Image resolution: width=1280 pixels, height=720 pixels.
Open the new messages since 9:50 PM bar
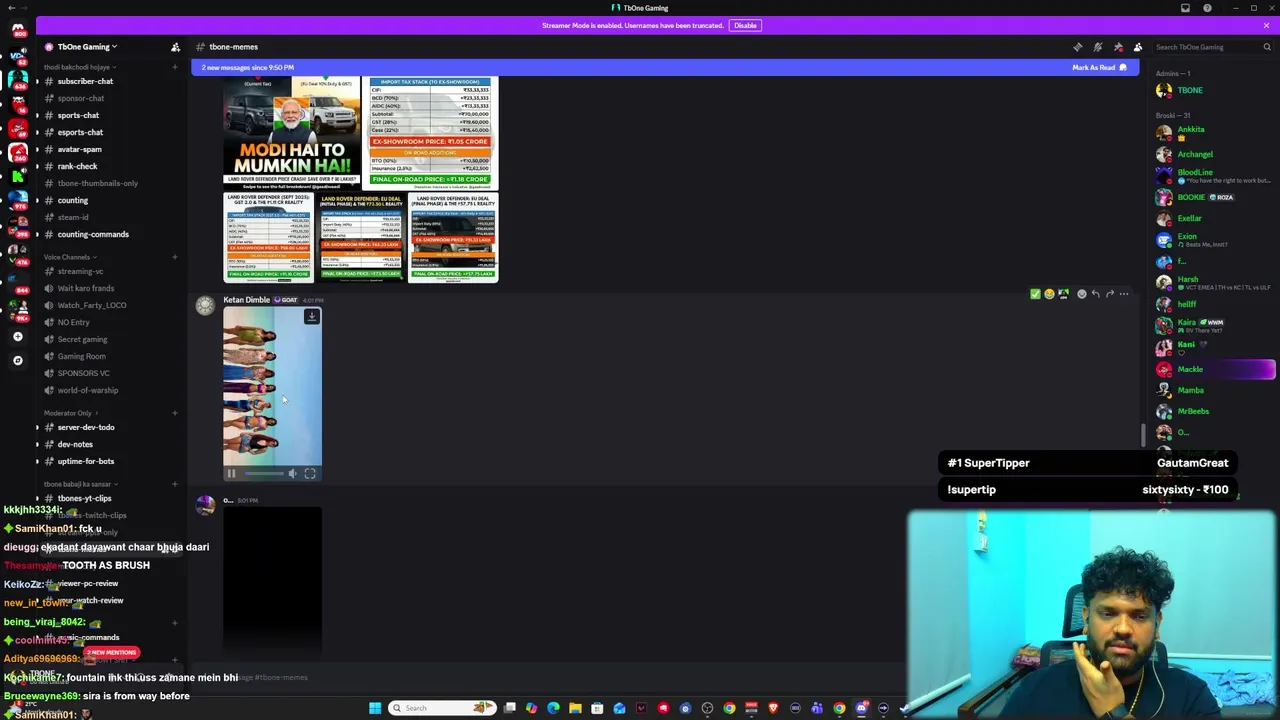click(665, 67)
